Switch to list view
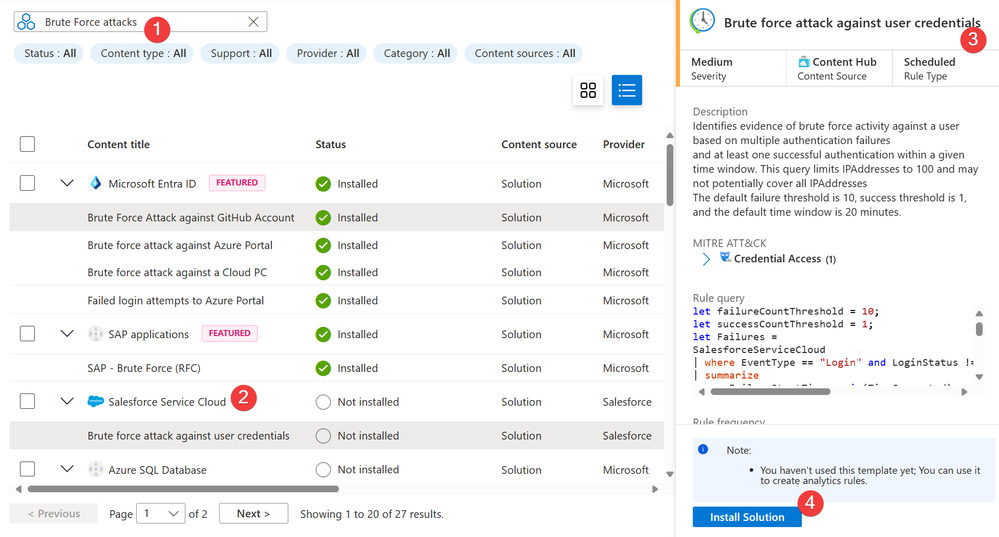The width and height of the screenshot is (999, 537). 626,90
